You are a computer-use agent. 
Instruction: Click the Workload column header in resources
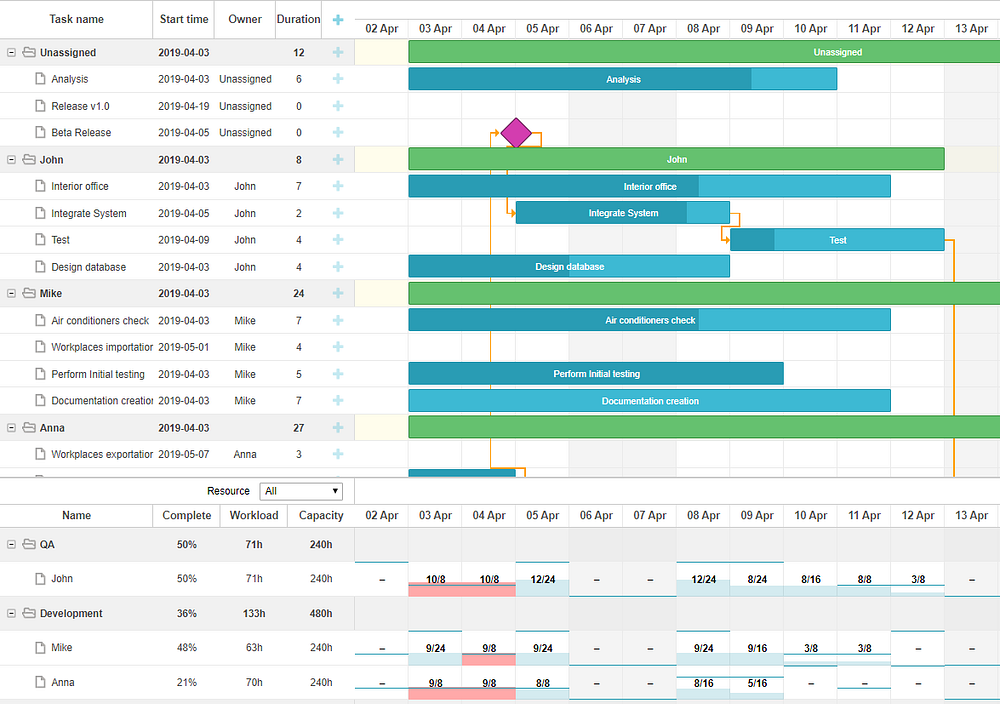[x=254, y=515]
